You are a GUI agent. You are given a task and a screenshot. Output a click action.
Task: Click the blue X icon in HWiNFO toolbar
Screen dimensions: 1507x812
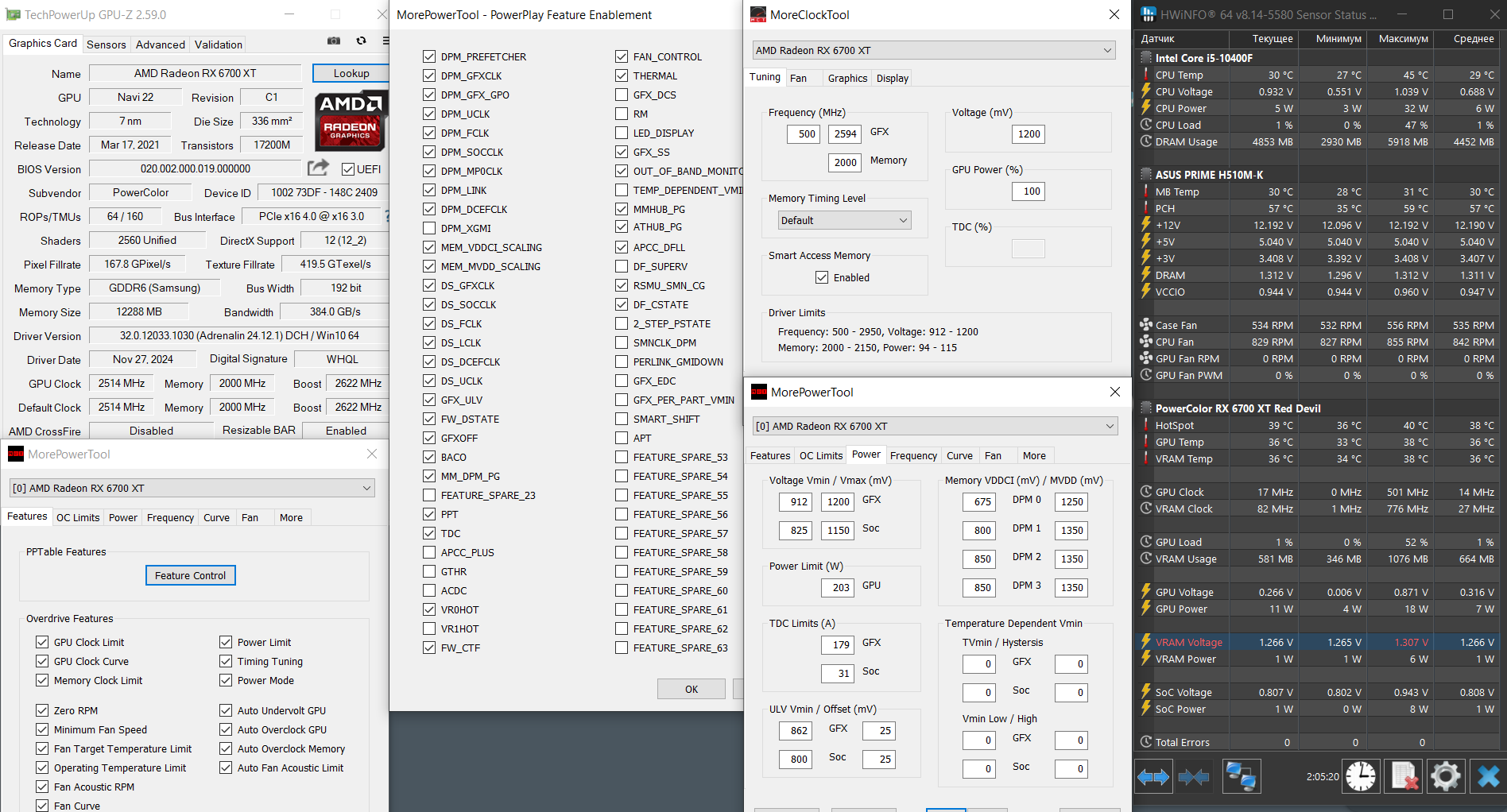[x=1488, y=776]
